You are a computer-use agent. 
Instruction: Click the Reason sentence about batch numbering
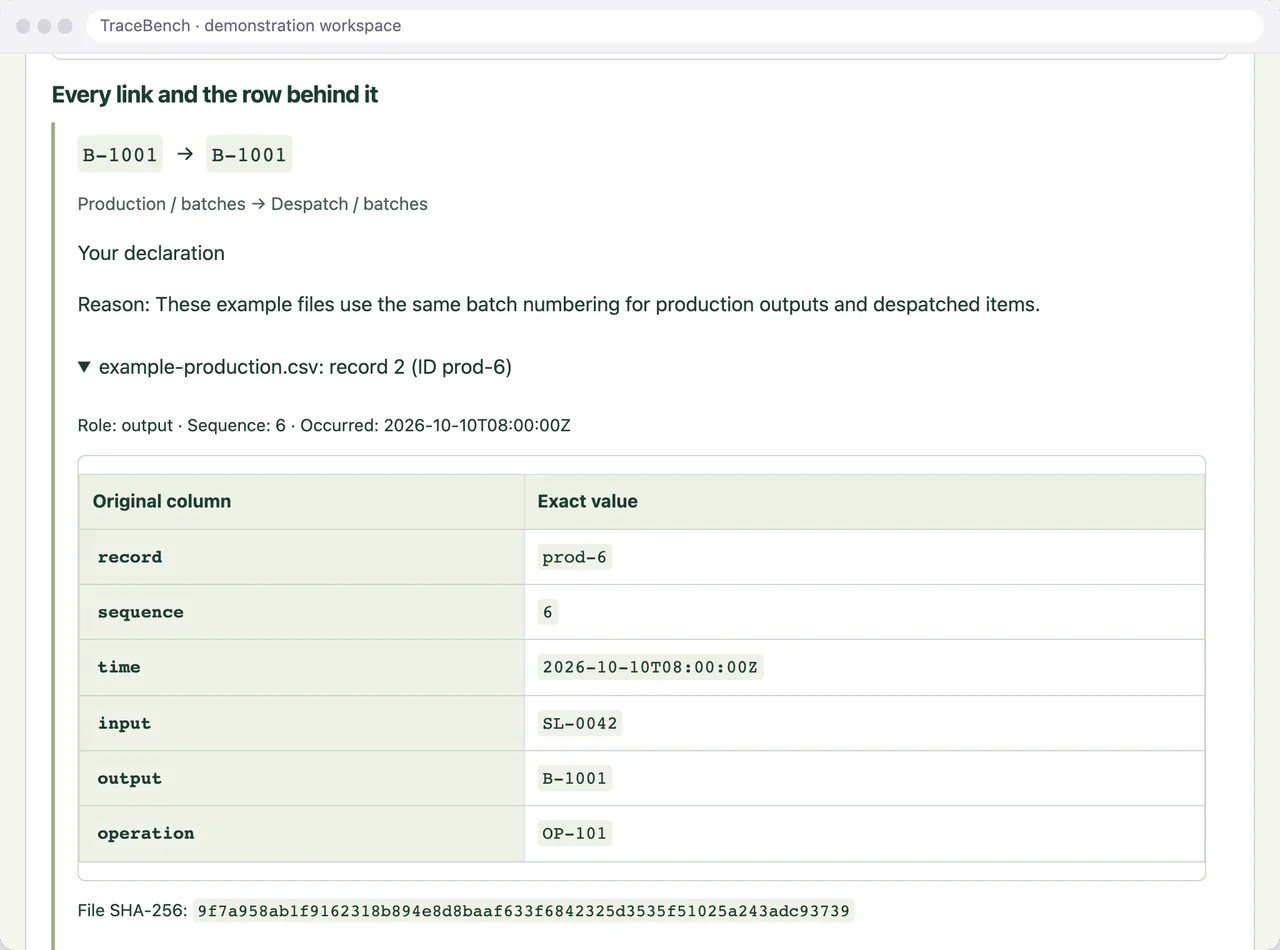point(559,304)
